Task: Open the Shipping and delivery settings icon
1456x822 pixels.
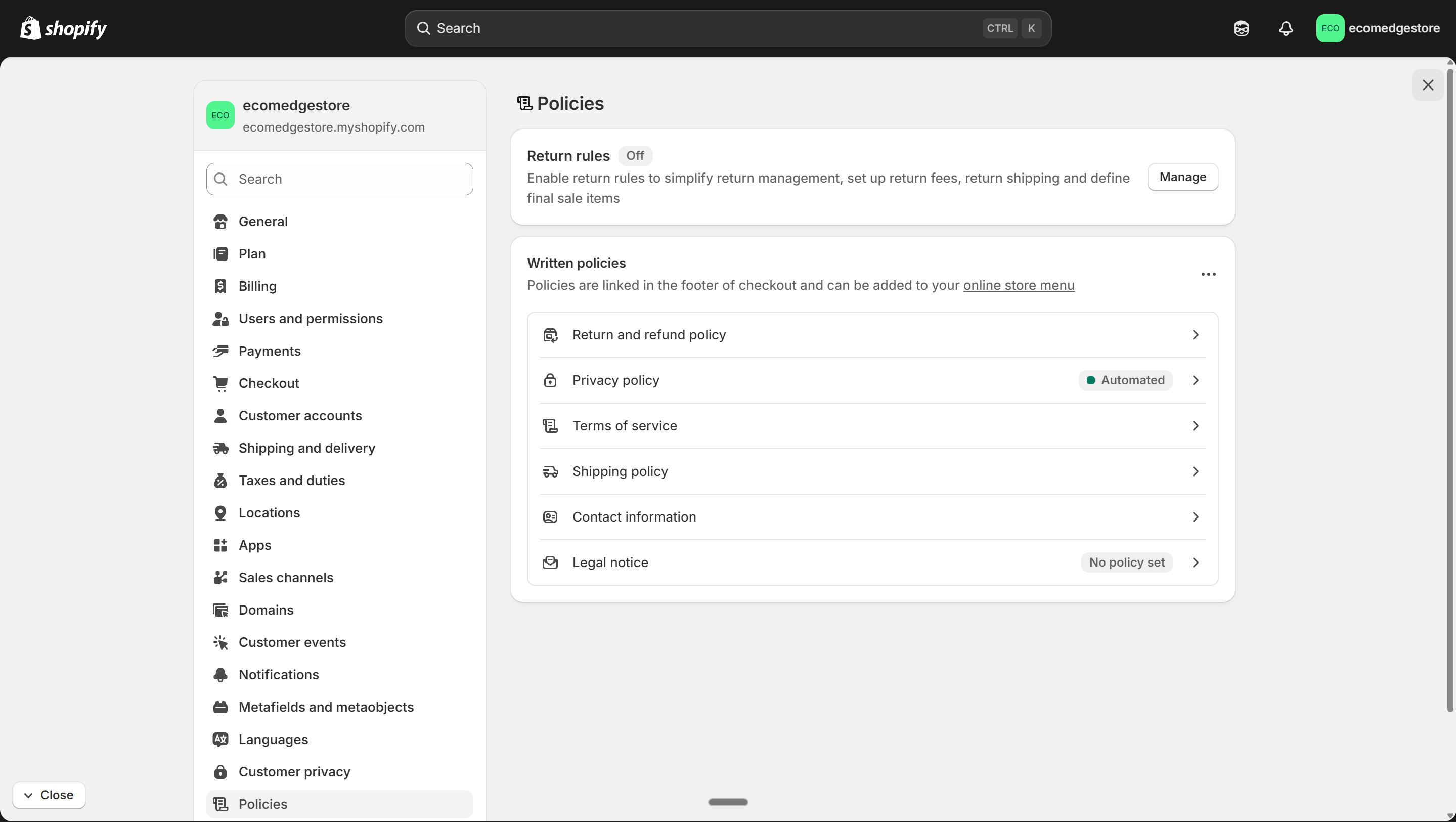Action: click(220, 448)
